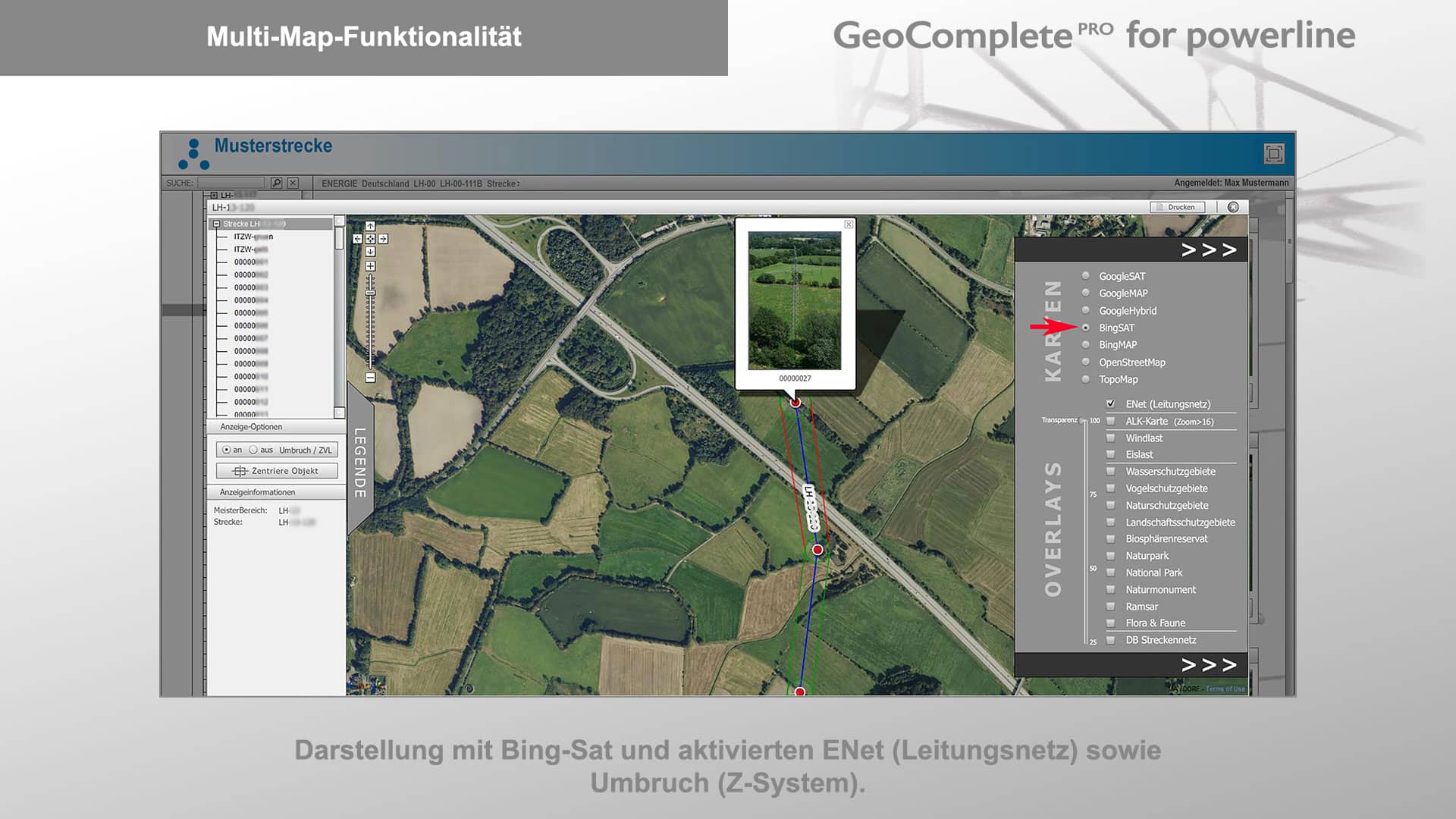Open the Terms of Use link
Viewport: 1456px width, 819px height.
[x=1226, y=688]
